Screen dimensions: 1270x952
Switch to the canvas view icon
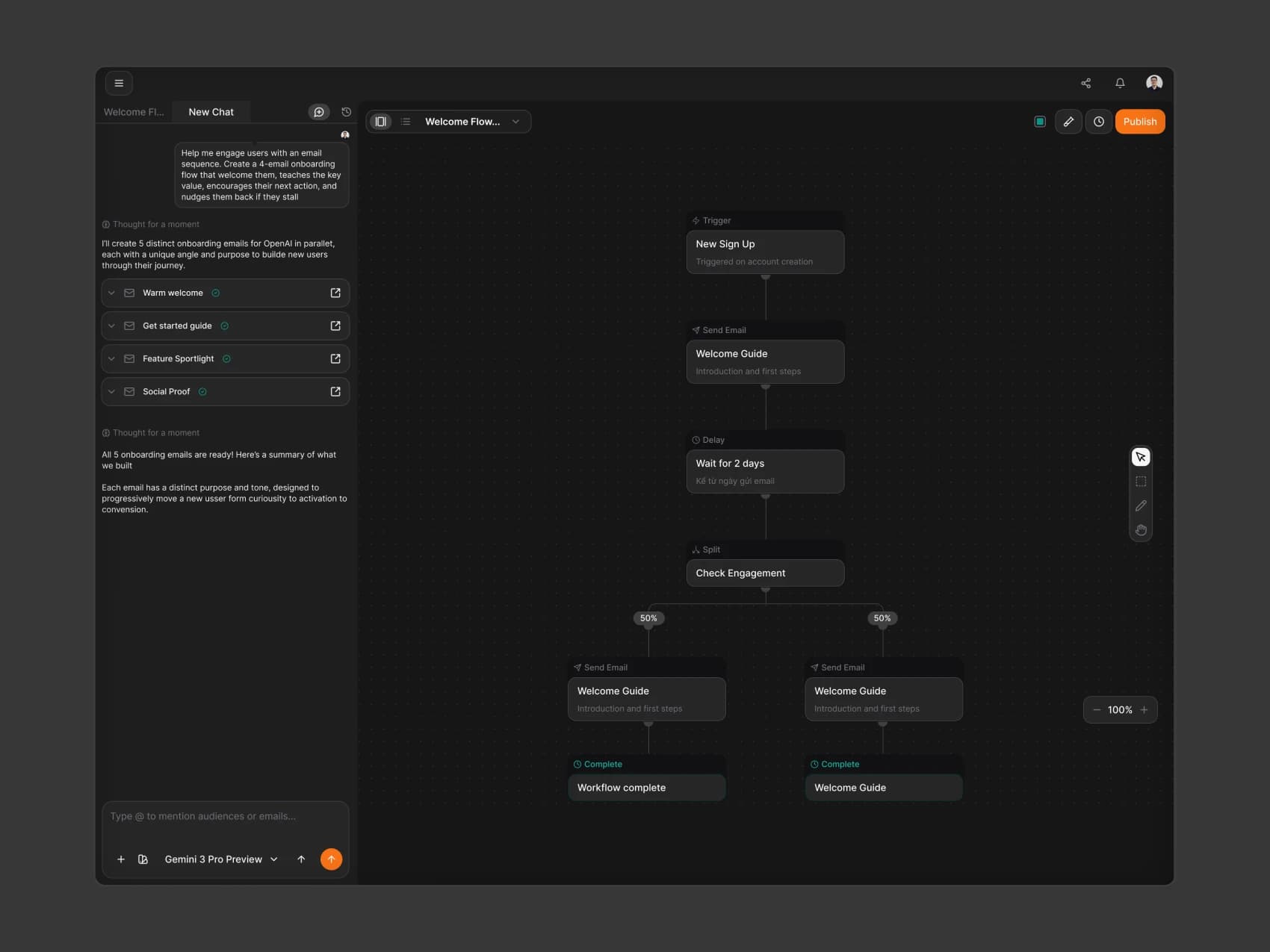click(381, 122)
